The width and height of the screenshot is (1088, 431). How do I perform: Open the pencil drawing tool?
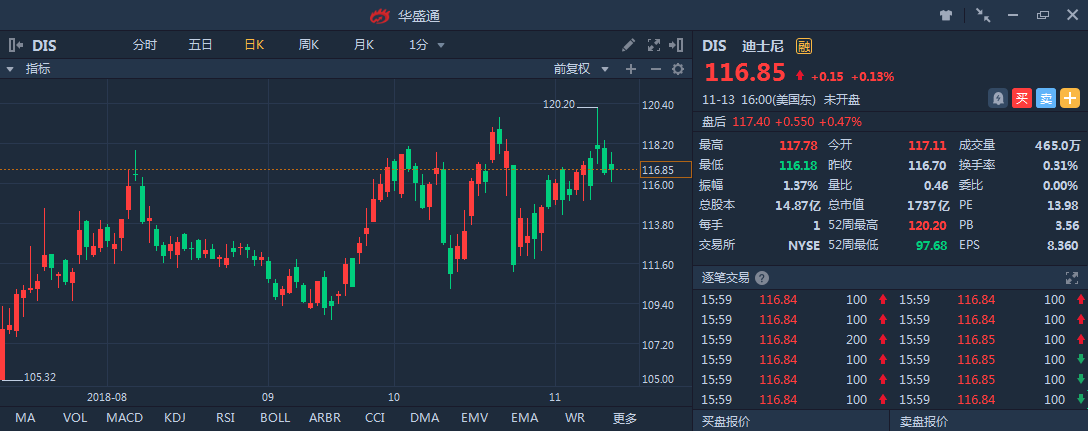point(629,45)
